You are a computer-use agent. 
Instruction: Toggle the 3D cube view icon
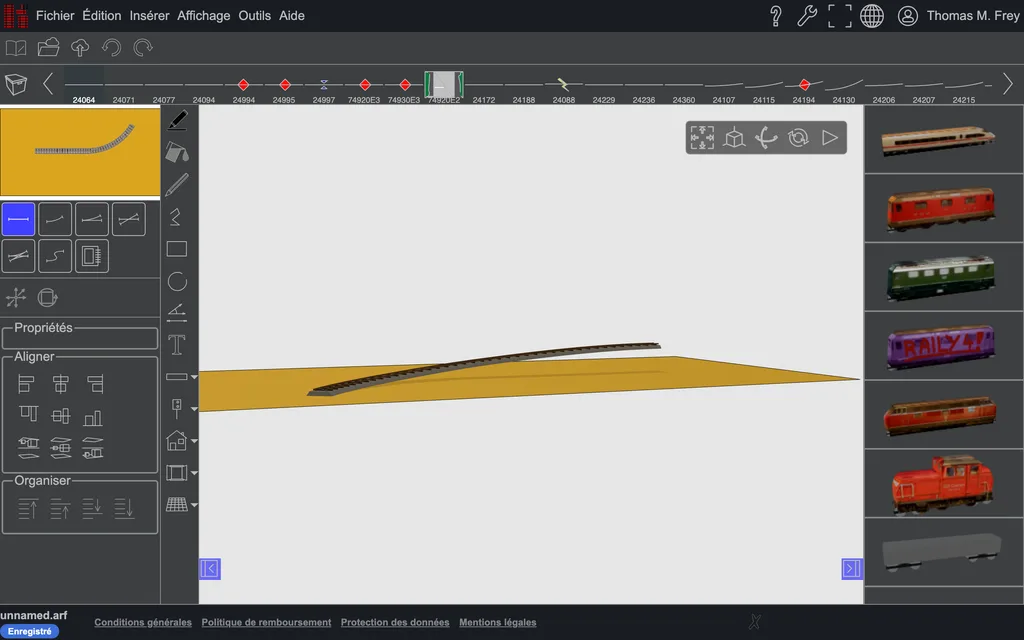click(734, 138)
